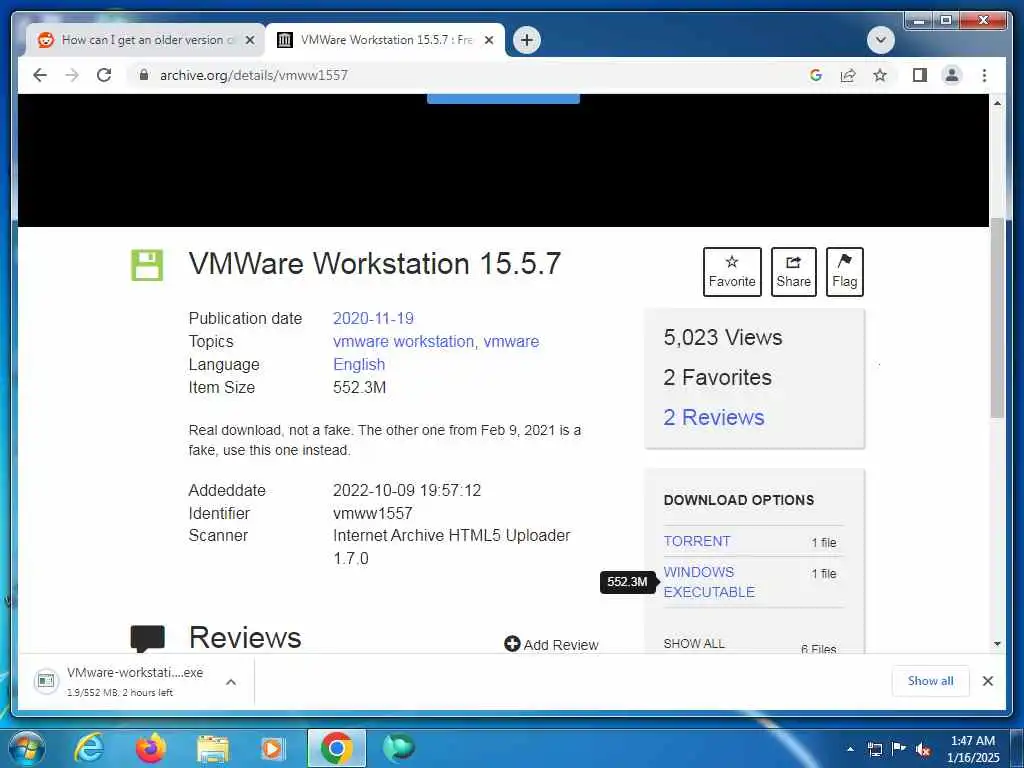
Task: Bookmark this page with the star icon
Action: [x=880, y=75]
